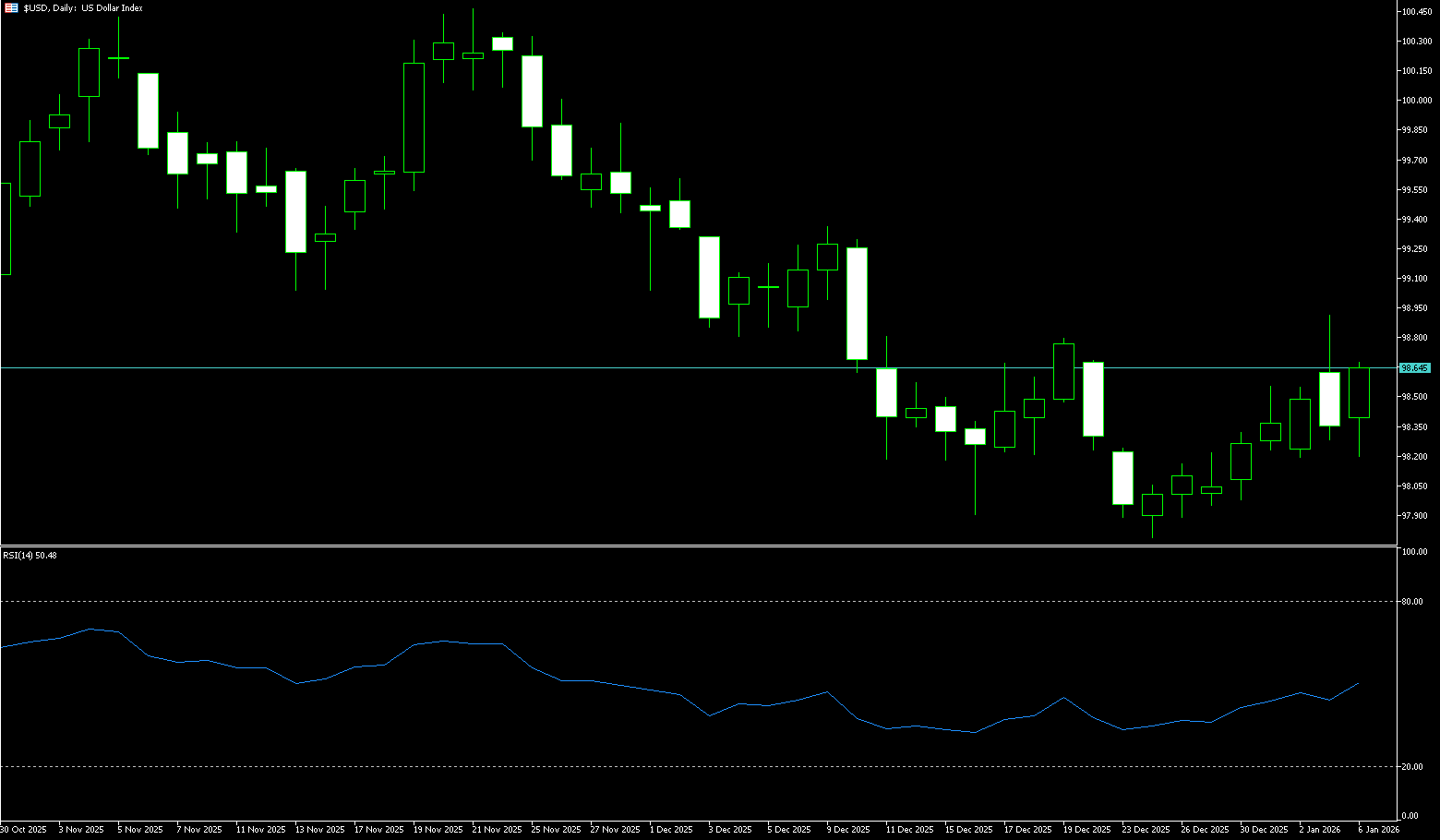Screen dimensions: 1440x840
Task: Click the 80.00 label on RSI scale
Action: [x=1411, y=602]
